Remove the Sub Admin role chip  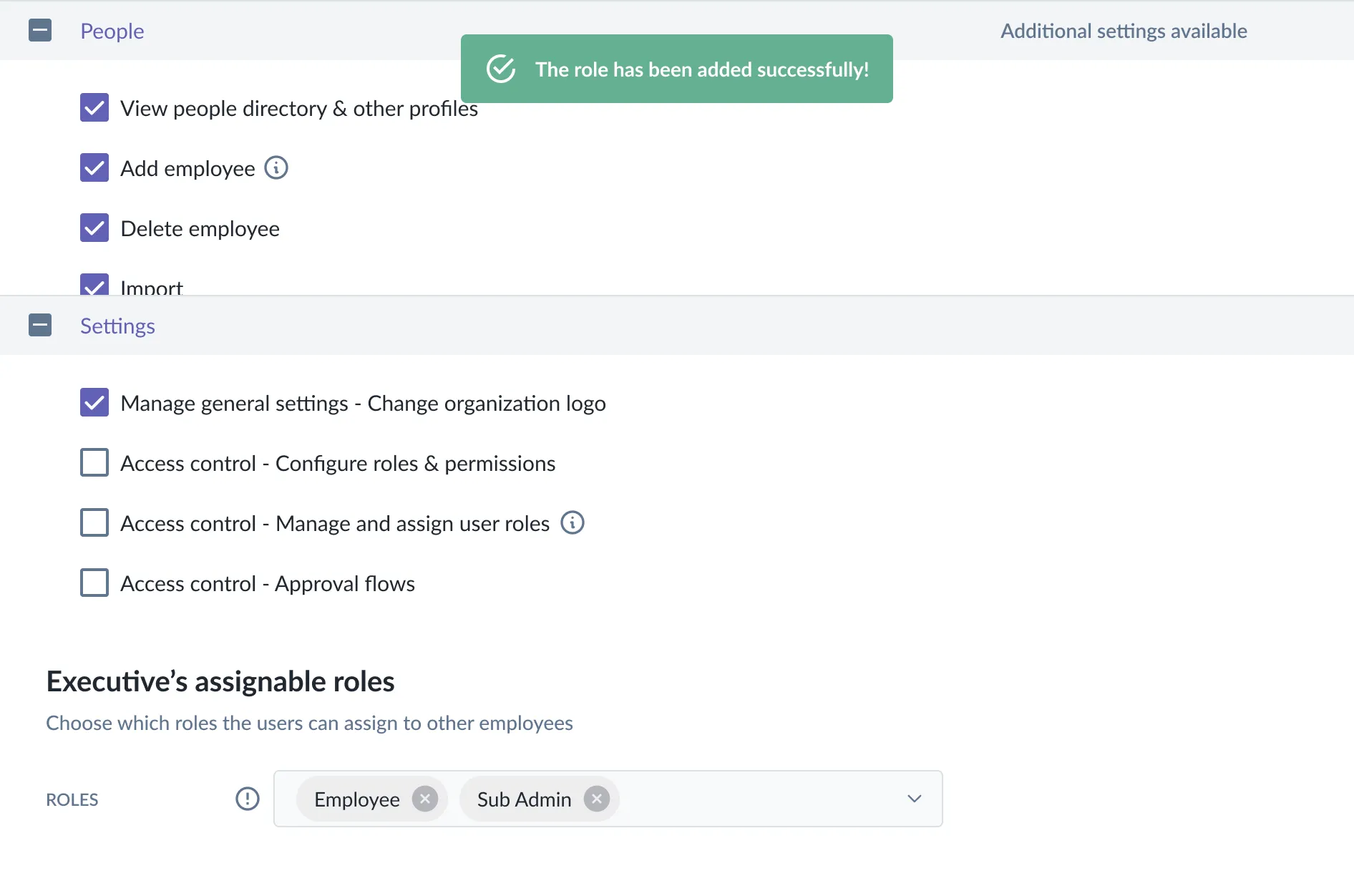tap(597, 799)
